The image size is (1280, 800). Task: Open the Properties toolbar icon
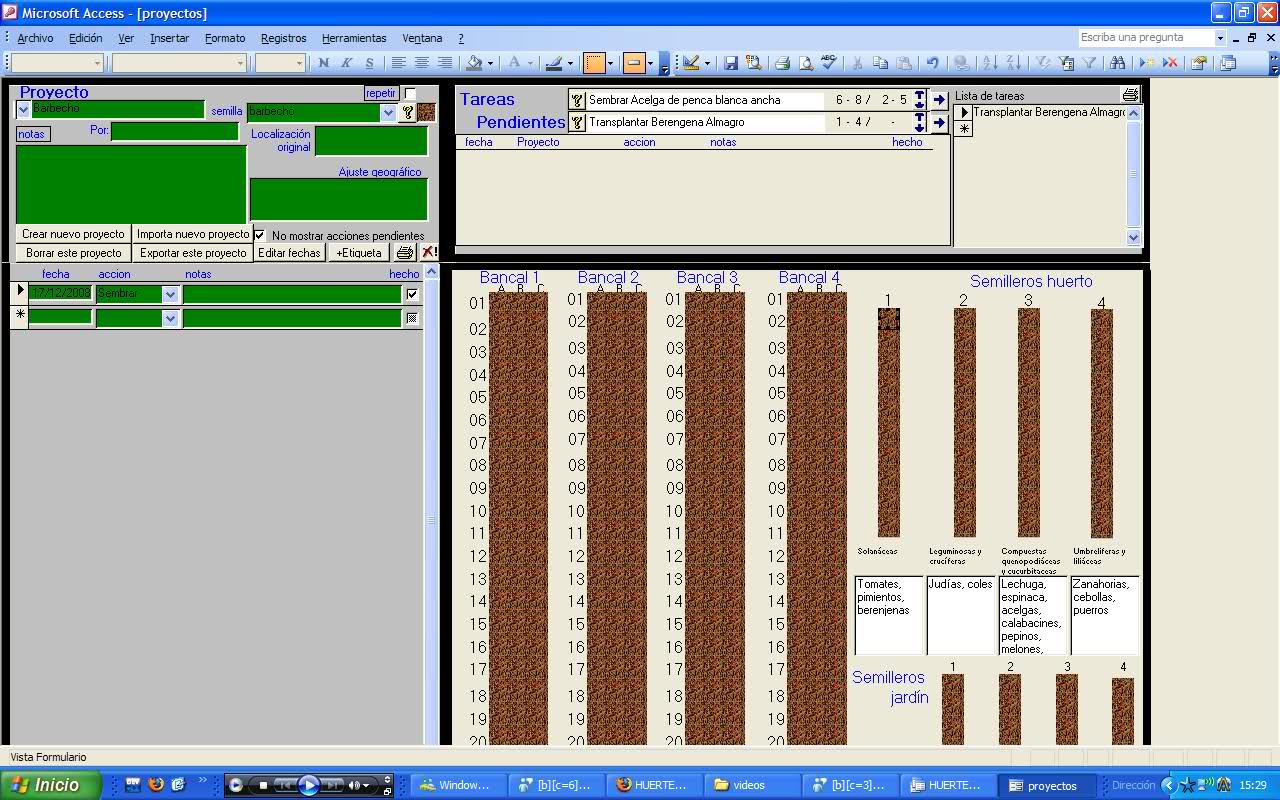tap(1198, 63)
